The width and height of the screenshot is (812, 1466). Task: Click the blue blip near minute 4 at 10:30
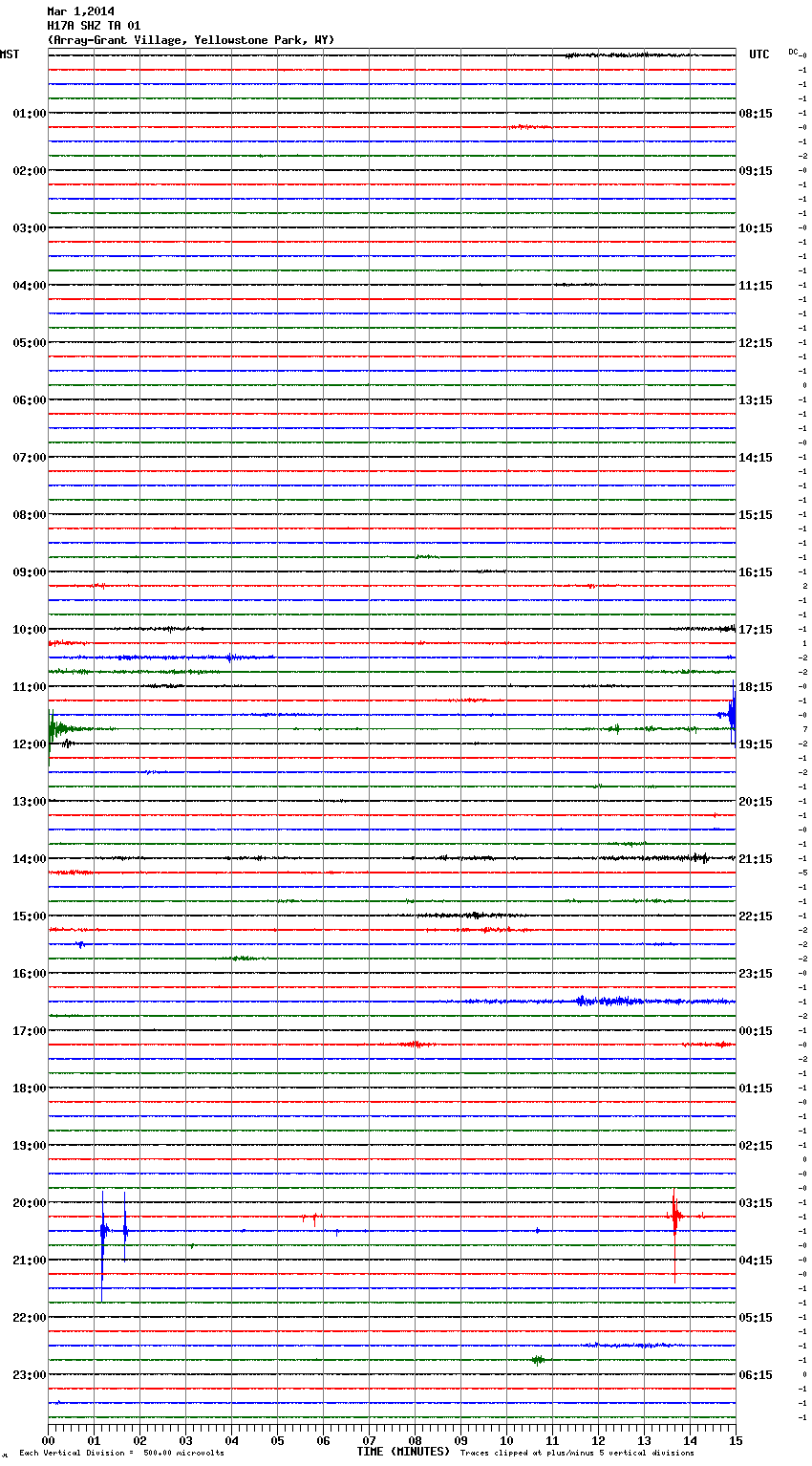tap(230, 658)
